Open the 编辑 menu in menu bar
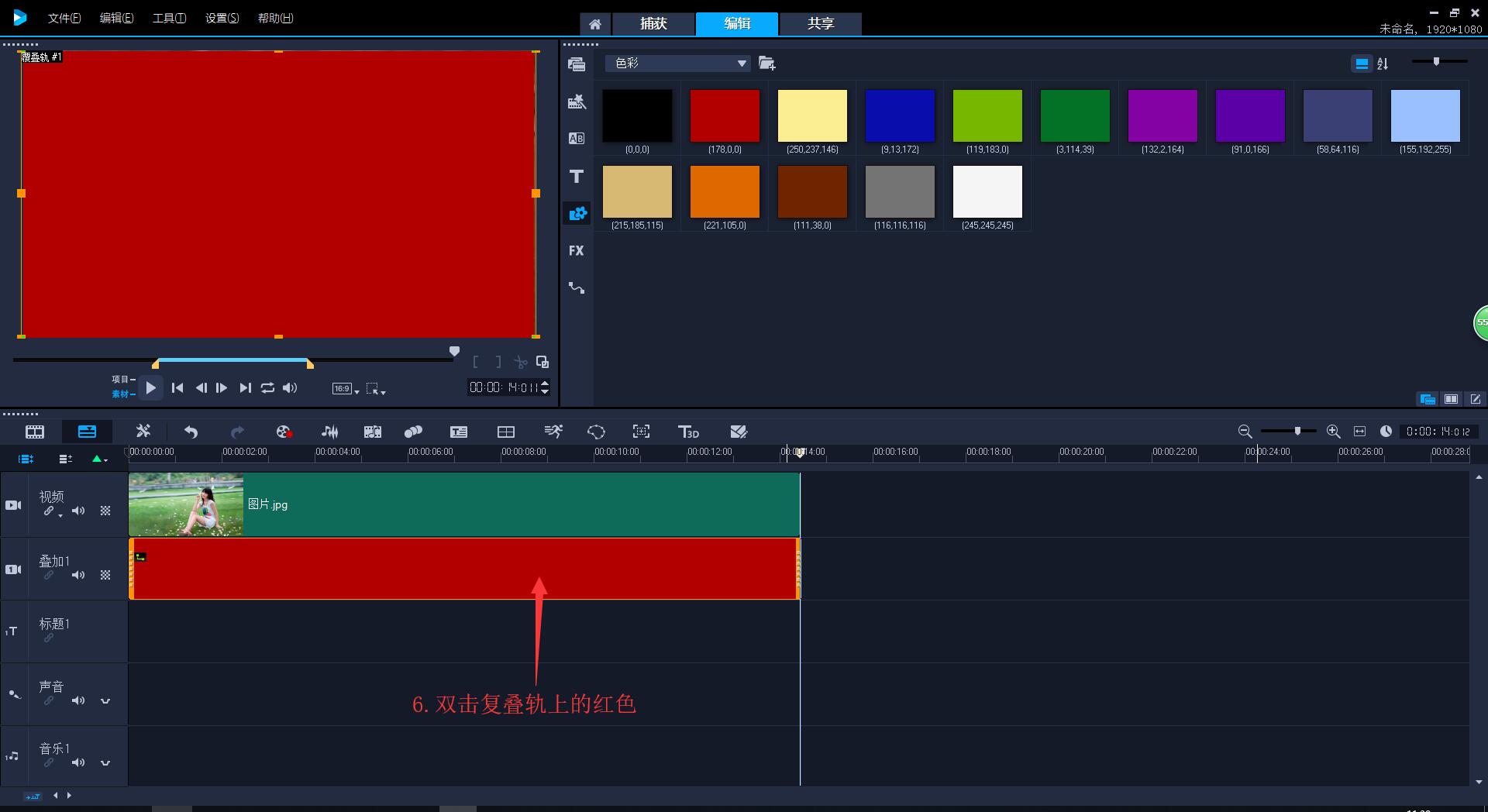The image size is (1488, 812). [x=116, y=18]
